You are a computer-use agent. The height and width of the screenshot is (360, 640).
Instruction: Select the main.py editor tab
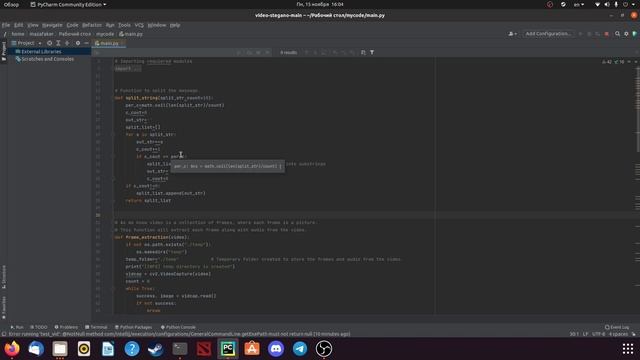[108, 43]
